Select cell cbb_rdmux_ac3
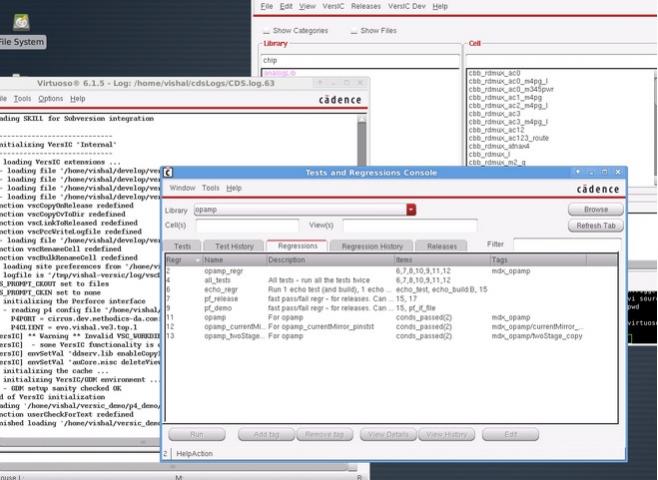 pyautogui.click(x=494, y=114)
